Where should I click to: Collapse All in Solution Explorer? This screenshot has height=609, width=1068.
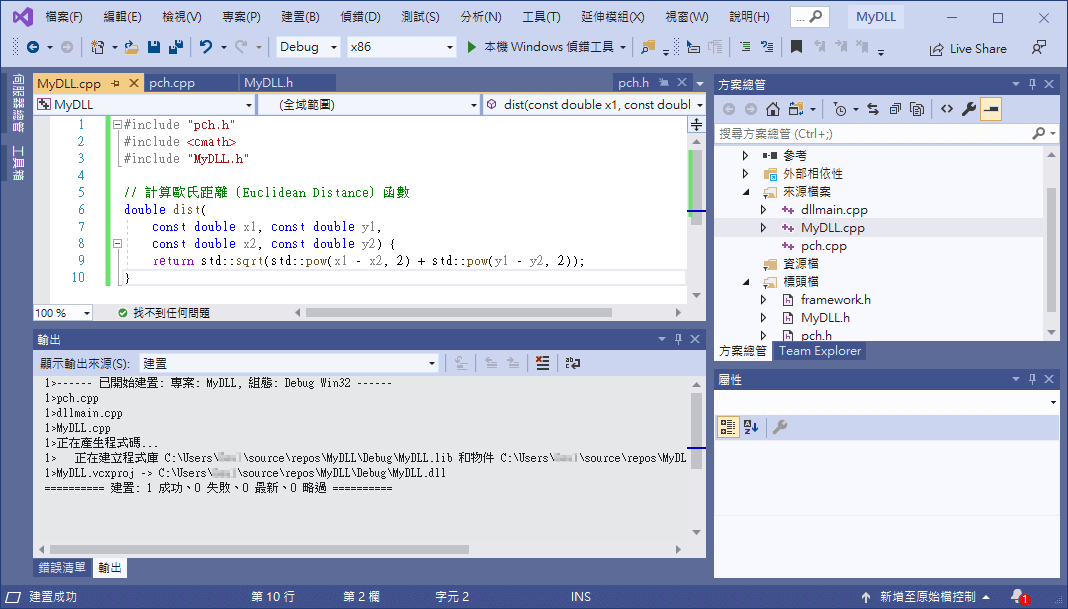click(x=895, y=109)
